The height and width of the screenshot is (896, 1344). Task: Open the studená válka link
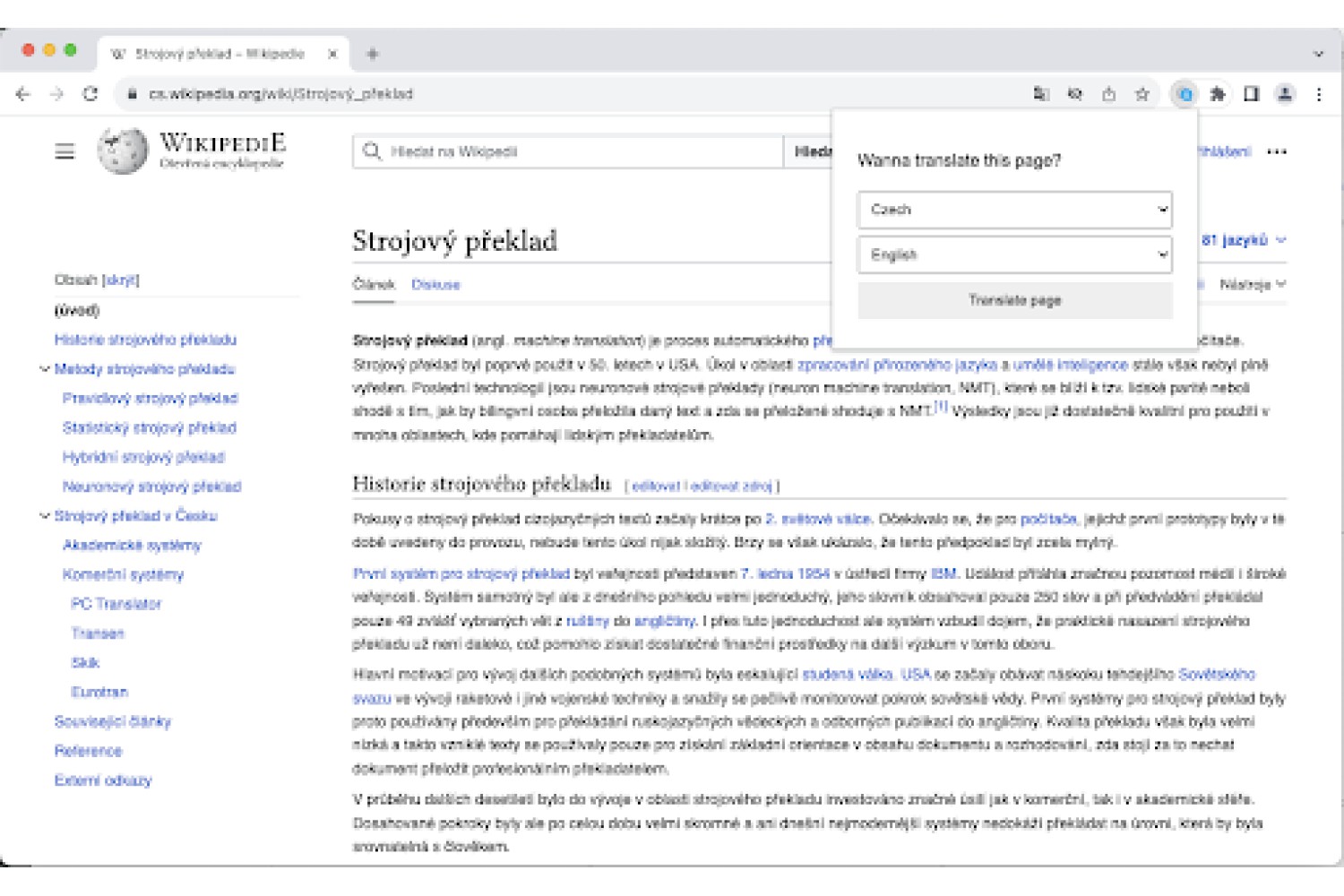coord(848,674)
